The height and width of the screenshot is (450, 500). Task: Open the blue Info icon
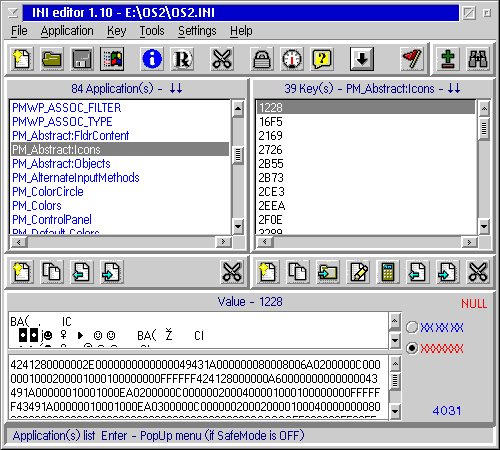pyautogui.click(x=152, y=59)
